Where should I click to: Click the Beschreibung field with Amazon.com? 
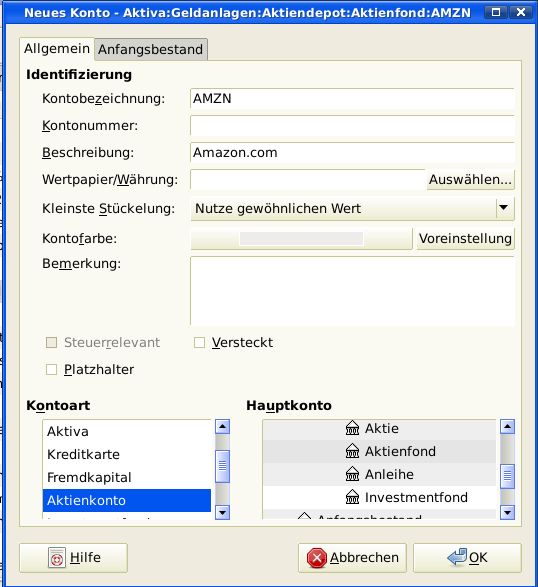(352, 152)
